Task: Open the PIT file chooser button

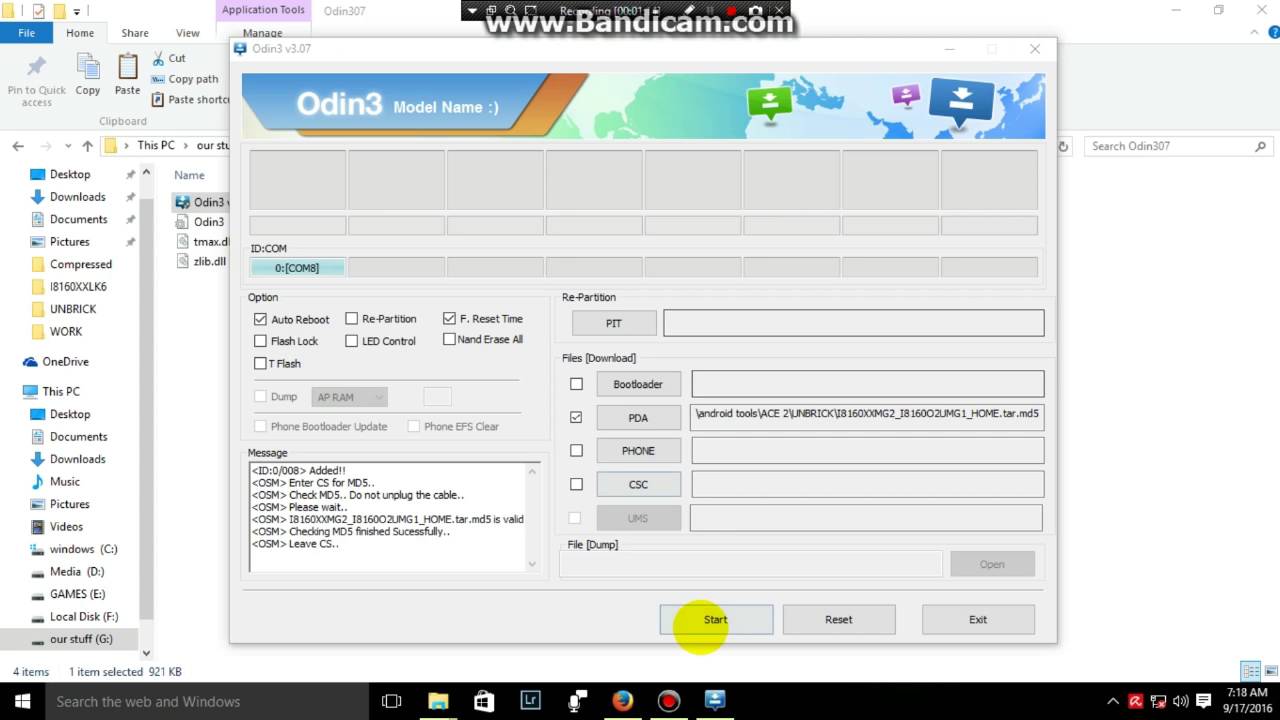Action: click(614, 323)
